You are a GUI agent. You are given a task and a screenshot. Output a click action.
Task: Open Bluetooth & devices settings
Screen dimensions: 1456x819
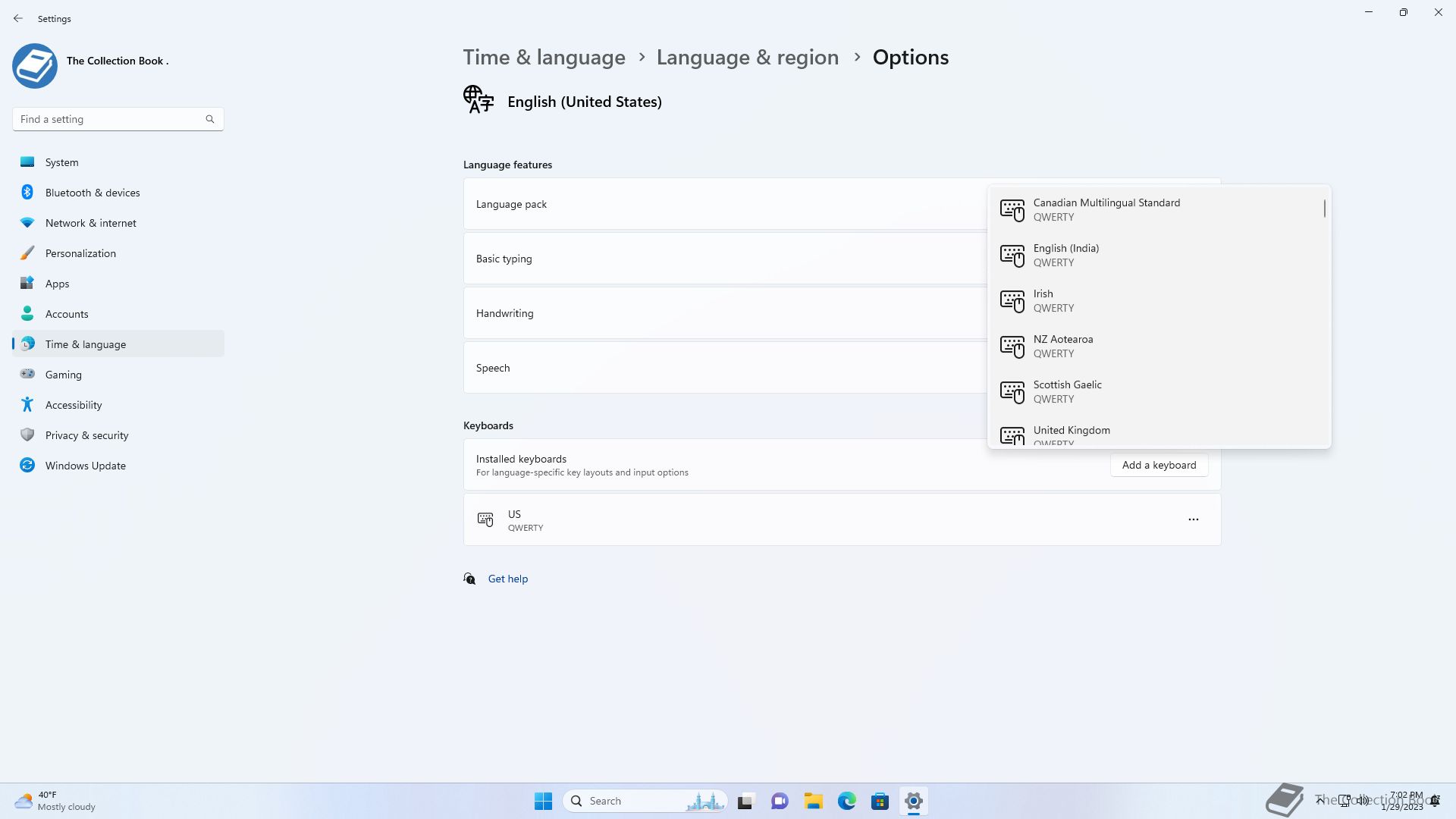[x=93, y=193]
